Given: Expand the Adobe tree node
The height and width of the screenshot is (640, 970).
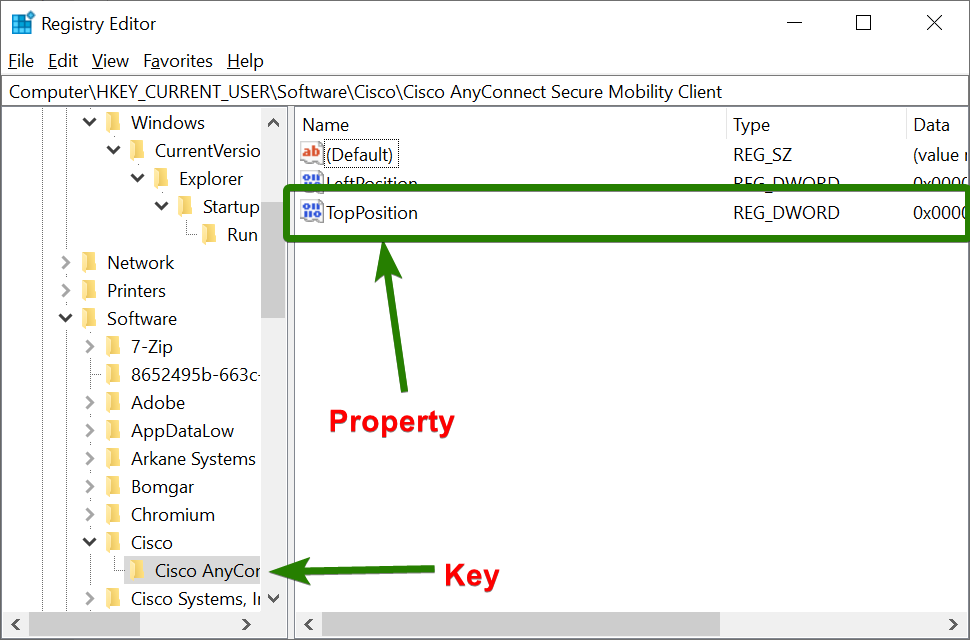Looking at the screenshot, I should click(90, 403).
